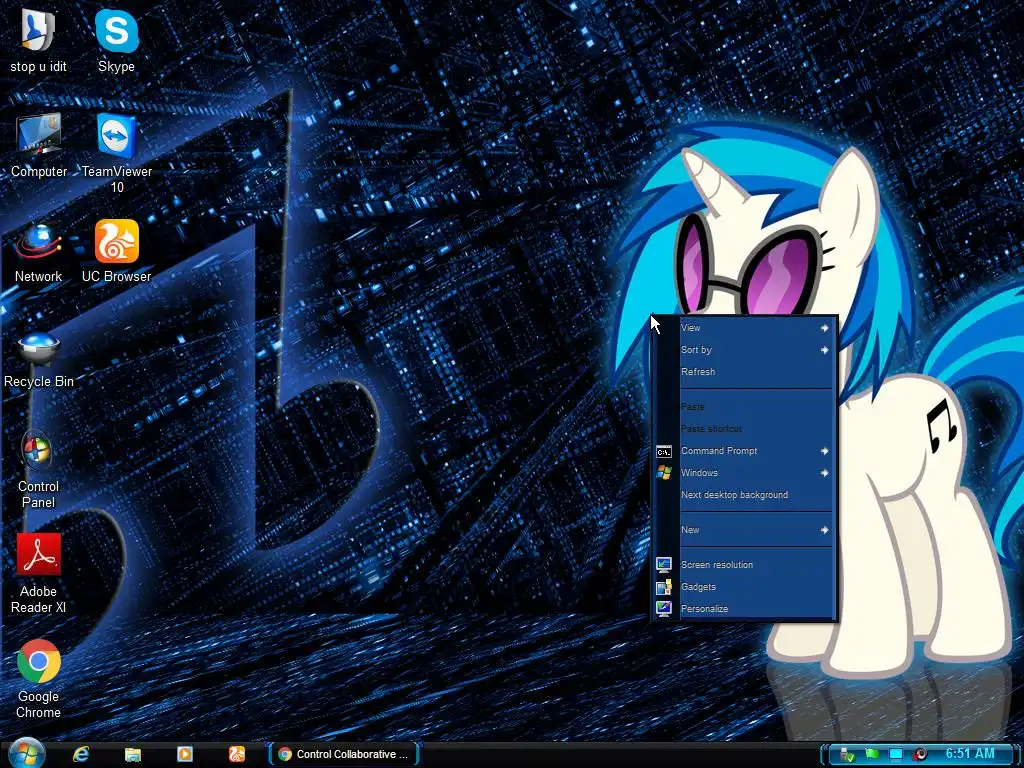Select the Recycle Bin icon
This screenshot has height=768, width=1024.
pyautogui.click(x=39, y=359)
